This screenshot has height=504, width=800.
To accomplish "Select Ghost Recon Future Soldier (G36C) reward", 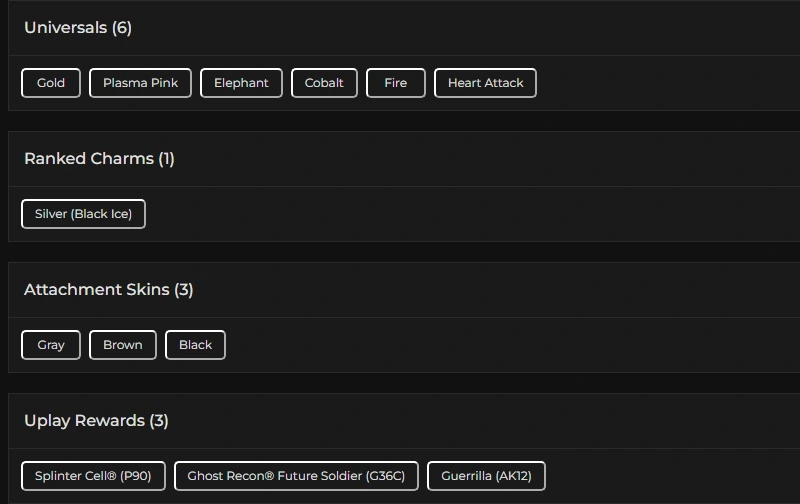I will (x=296, y=476).
